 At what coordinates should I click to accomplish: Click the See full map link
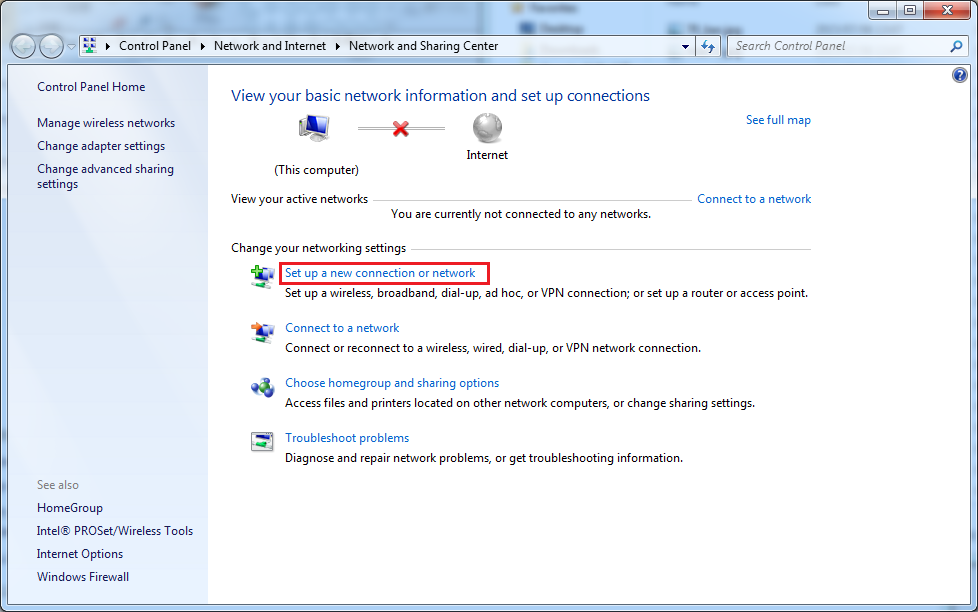(778, 120)
